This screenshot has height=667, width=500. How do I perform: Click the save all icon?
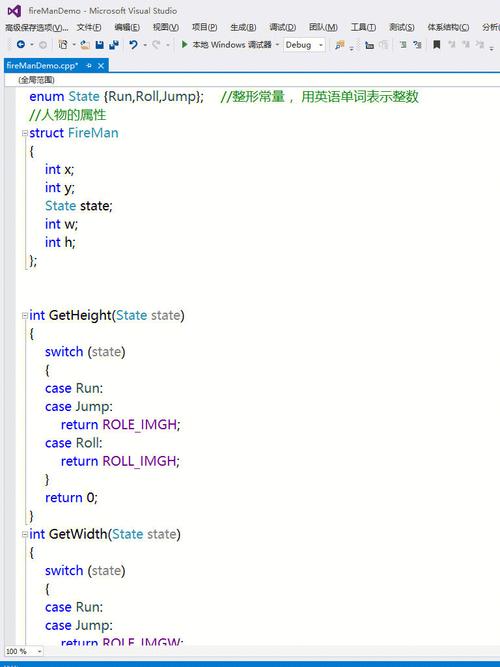114,44
